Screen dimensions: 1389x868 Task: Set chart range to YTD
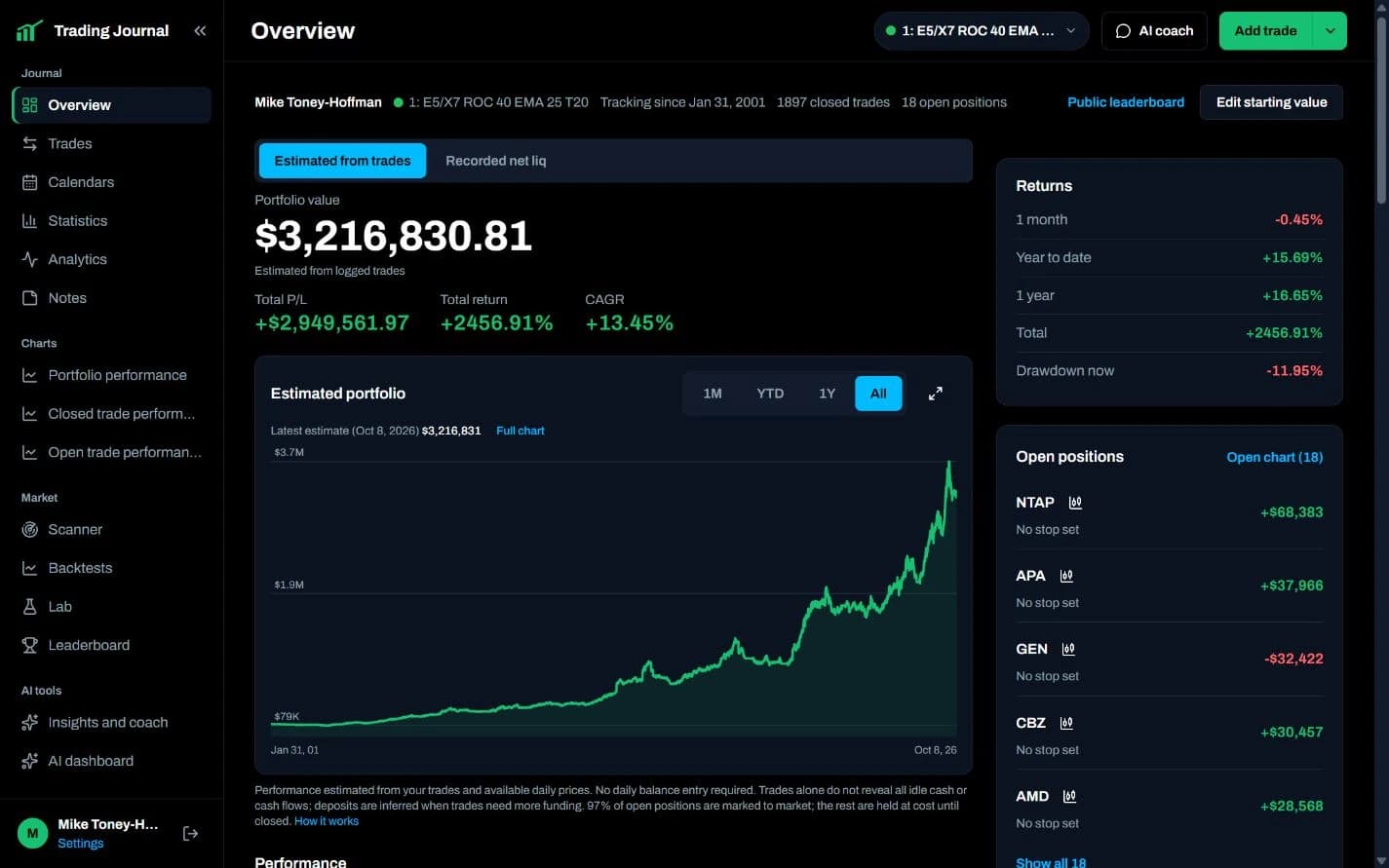coord(770,394)
